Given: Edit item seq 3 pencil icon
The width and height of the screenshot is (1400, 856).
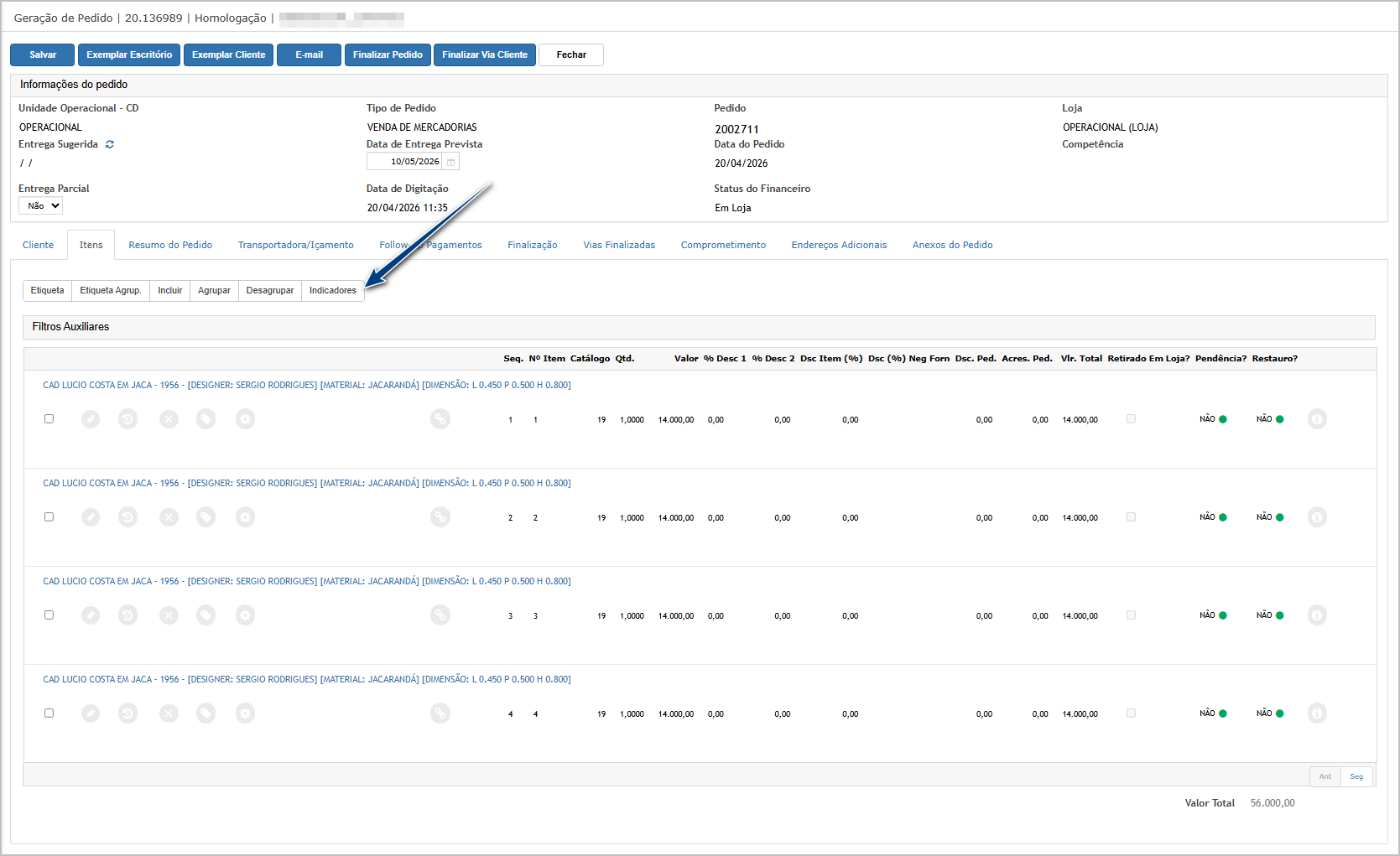Looking at the screenshot, I should point(91,615).
